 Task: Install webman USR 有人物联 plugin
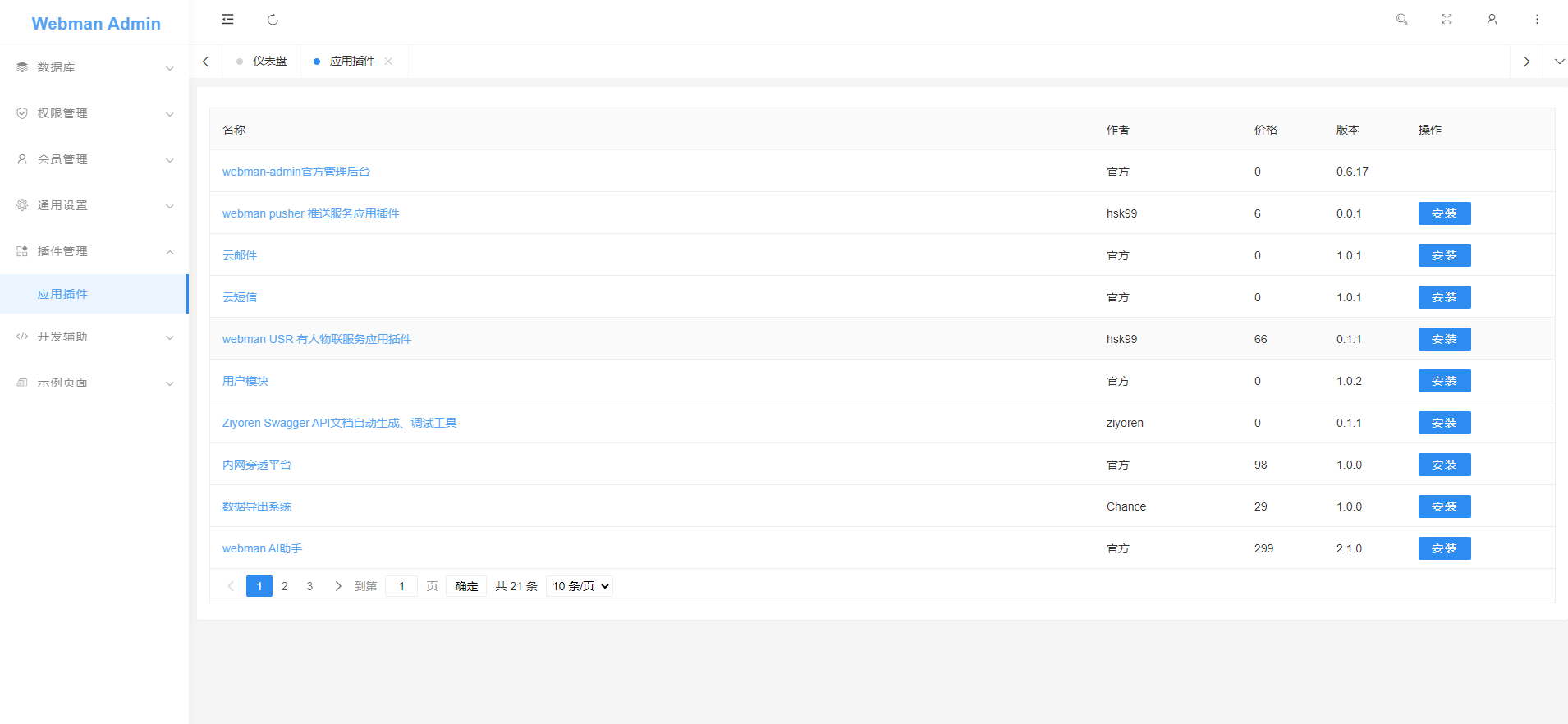[x=1444, y=339]
